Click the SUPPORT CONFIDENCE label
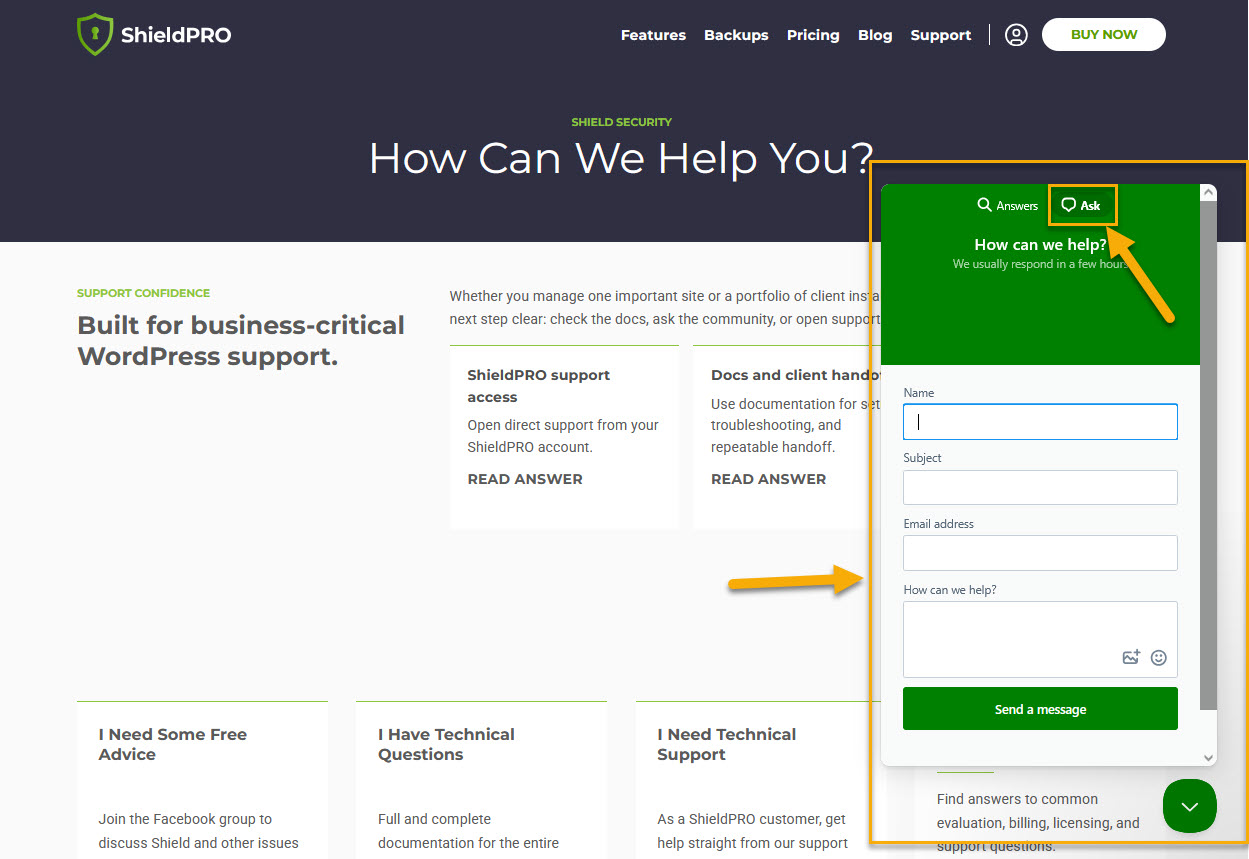The image size is (1249, 859). [x=143, y=293]
